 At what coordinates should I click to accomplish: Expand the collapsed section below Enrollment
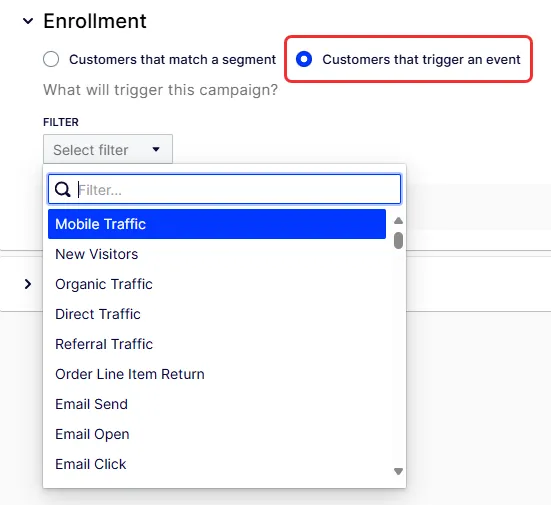tap(28, 284)
